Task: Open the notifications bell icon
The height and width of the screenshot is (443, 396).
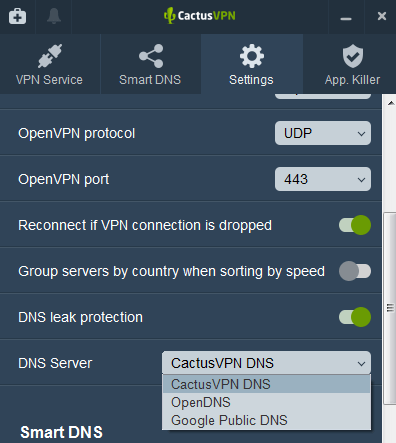Action: click(54, 16)
